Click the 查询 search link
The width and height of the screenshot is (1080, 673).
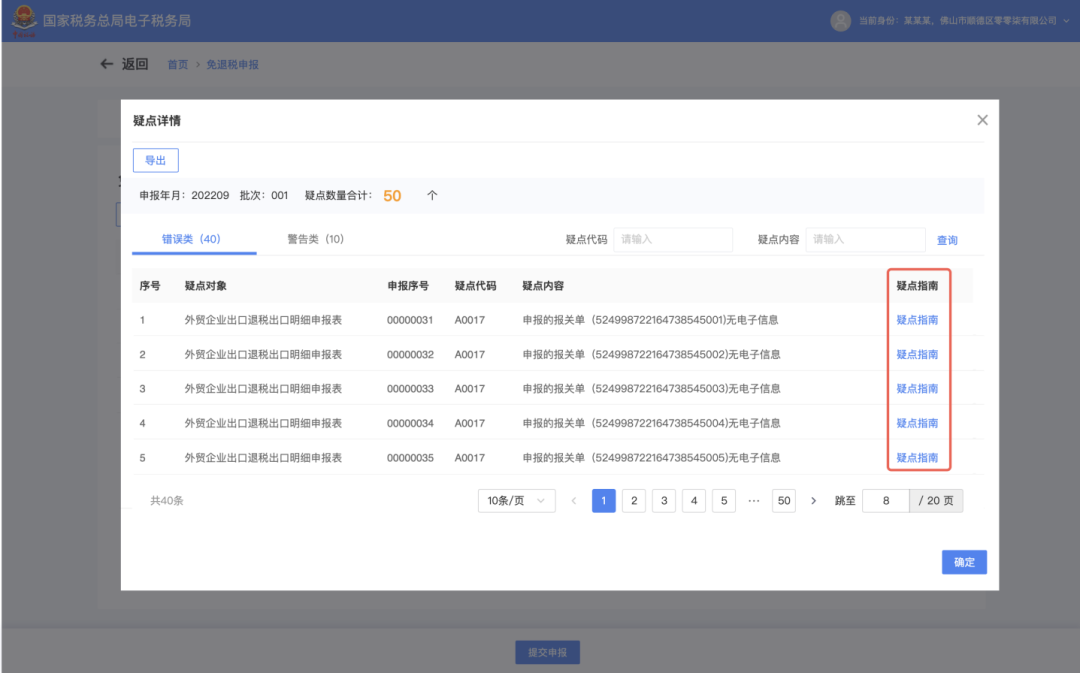click(x=947, y=240)
